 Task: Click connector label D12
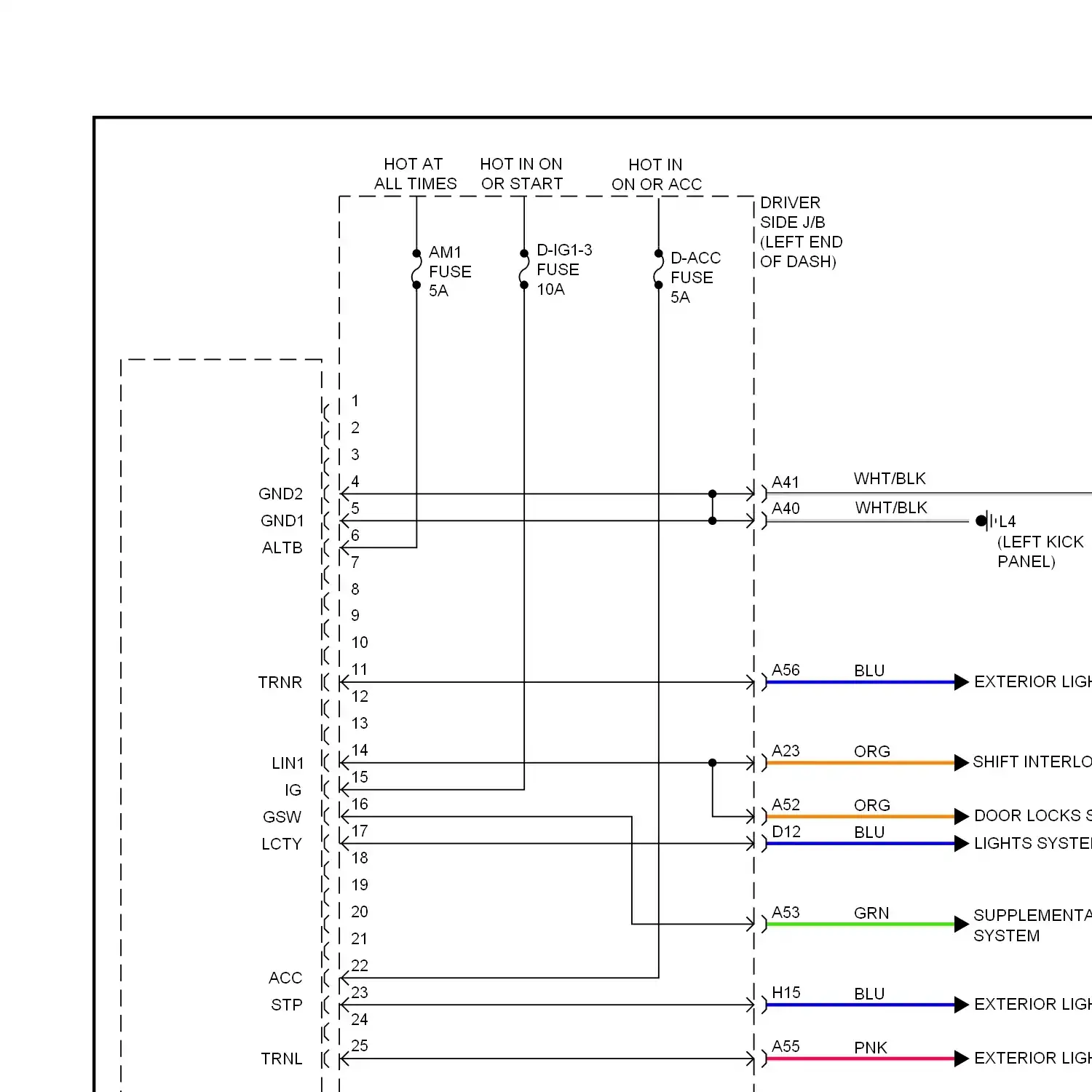(x=786, y=831)
